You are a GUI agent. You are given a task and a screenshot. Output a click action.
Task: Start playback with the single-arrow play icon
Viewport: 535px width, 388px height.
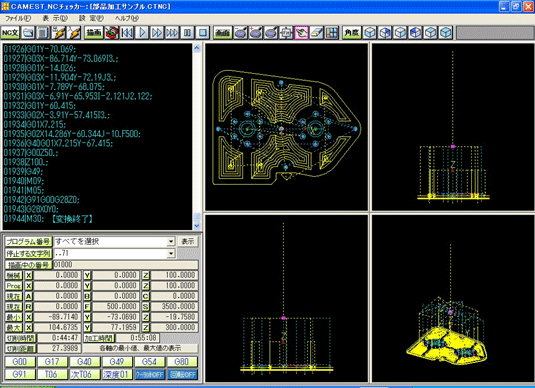(x=142, y=33)
